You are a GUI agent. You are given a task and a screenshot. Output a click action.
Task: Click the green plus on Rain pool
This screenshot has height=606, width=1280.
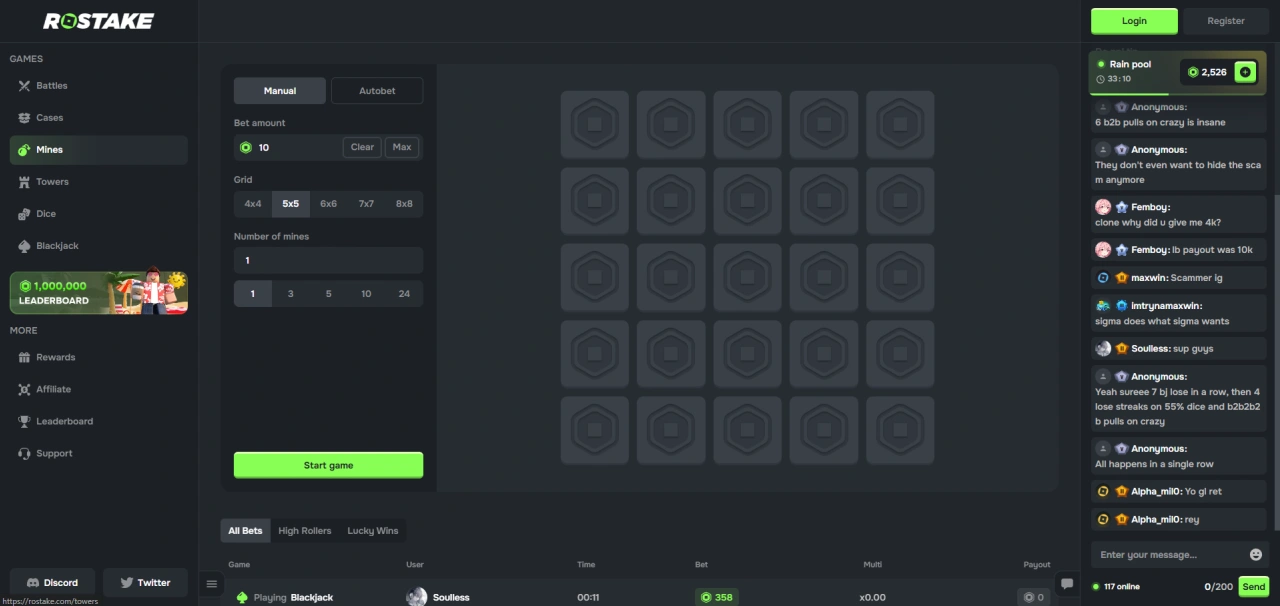pyautogui.click(x=1245, y=72)
